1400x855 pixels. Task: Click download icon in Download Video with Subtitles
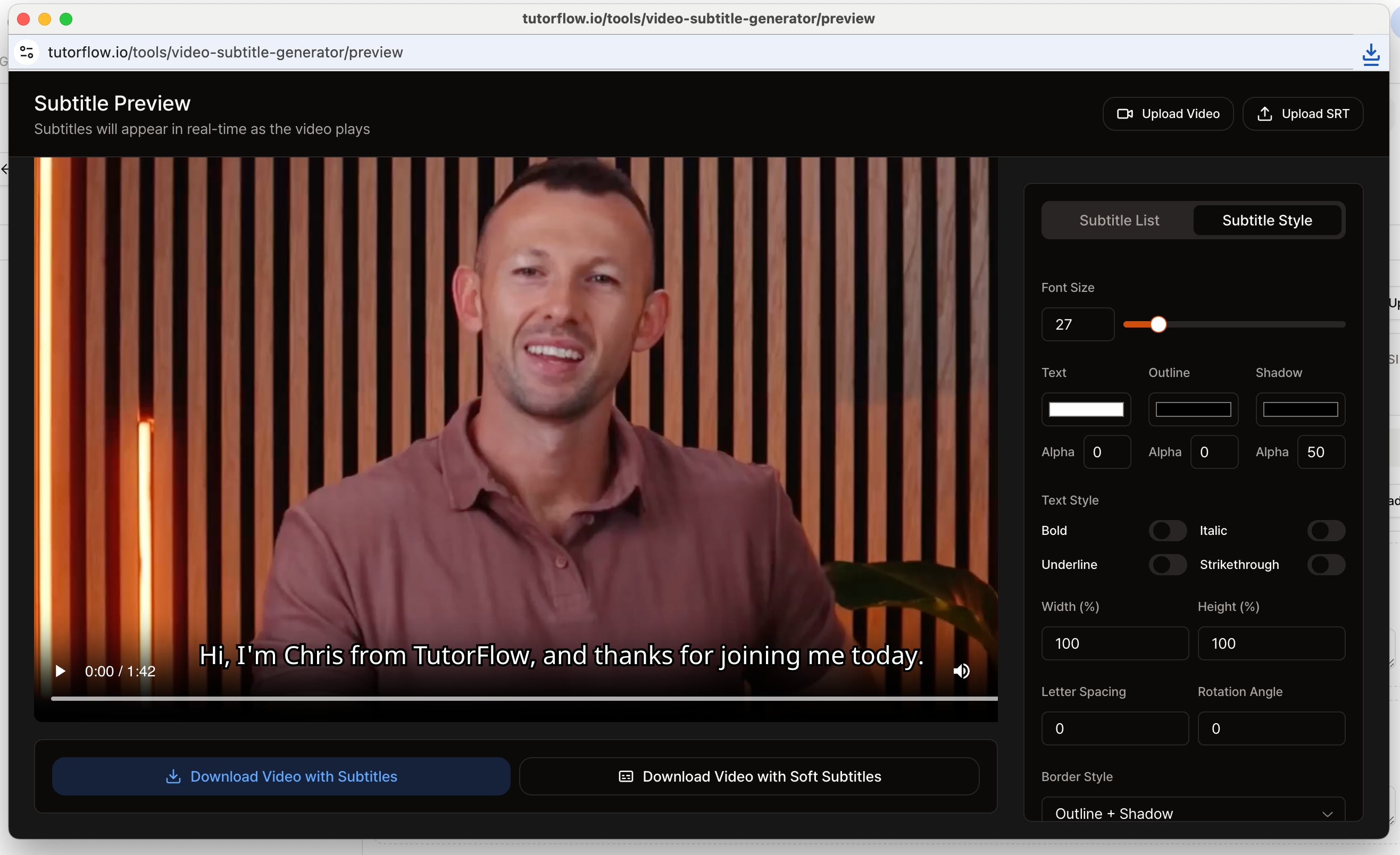(x=173, y=777)
